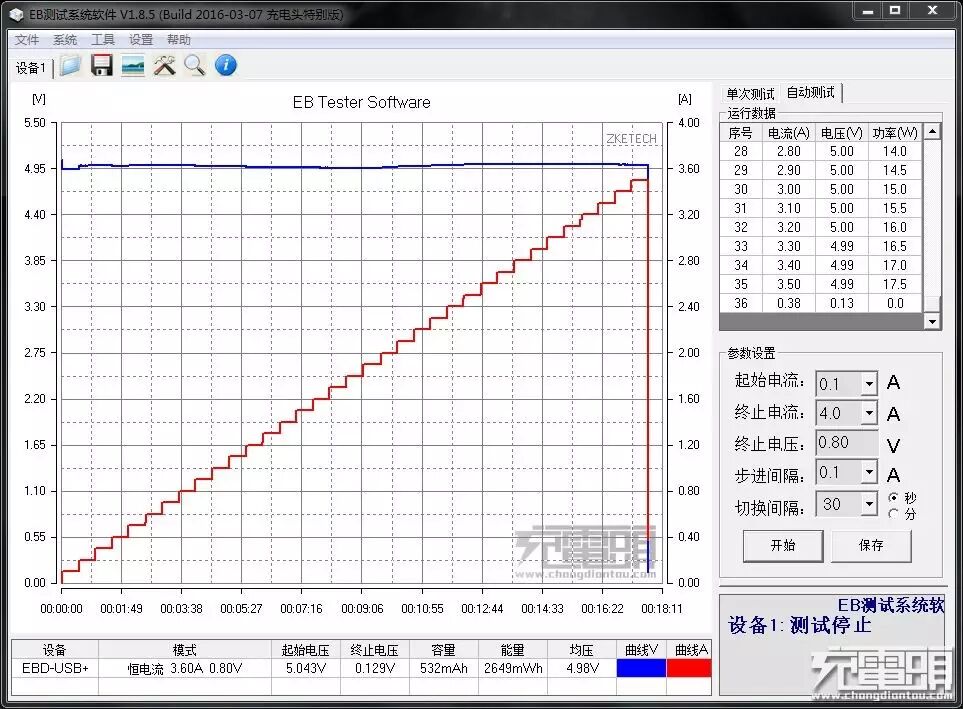Viewport: 963px width, 709px height.
Task: Click the 17.5 power cell
Action: [895, 284]
